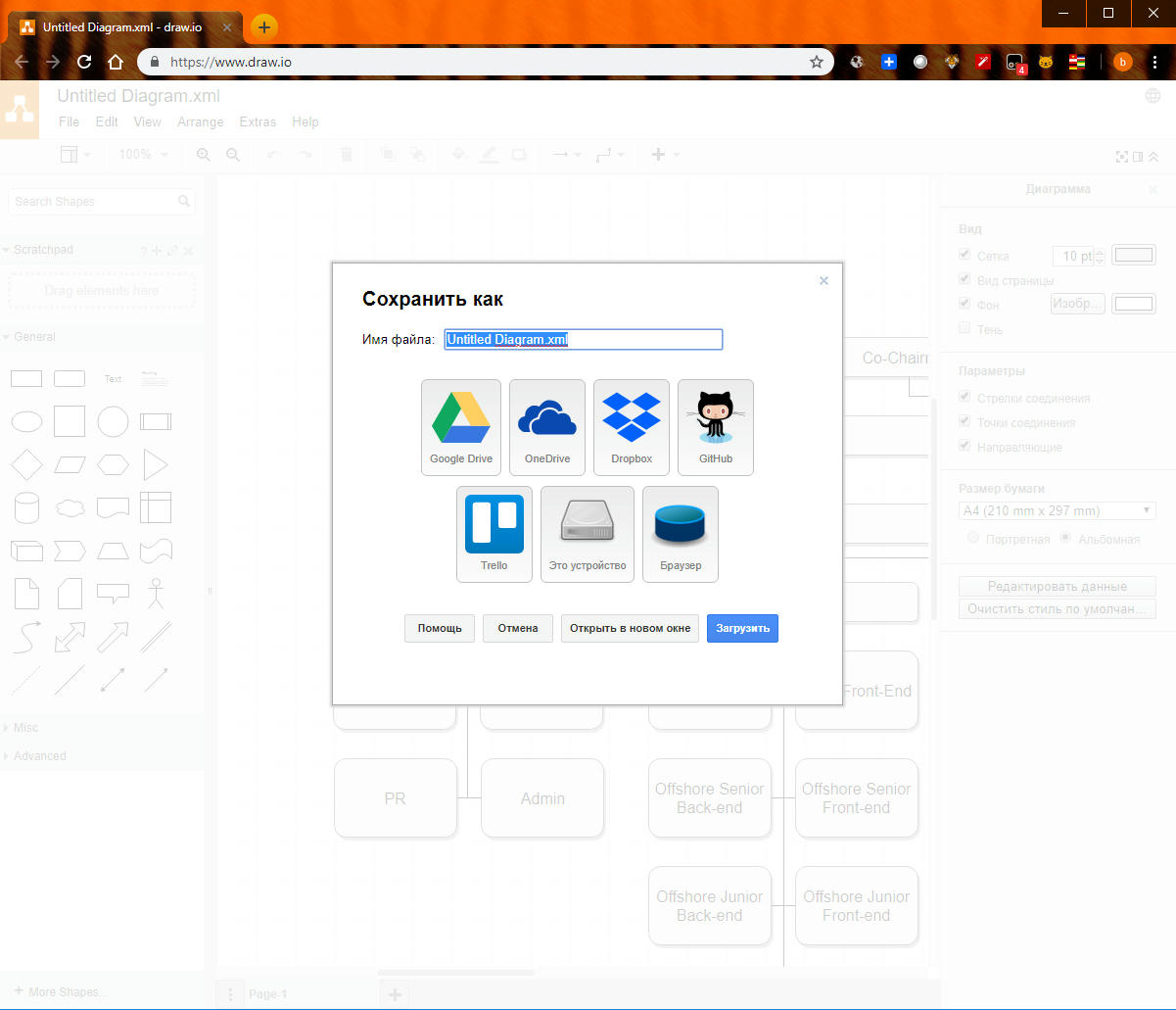This screenshot has width=1176, height=1010.
Task: Choose 'Браузер' browser storage
Action: (x=681, y=534)
